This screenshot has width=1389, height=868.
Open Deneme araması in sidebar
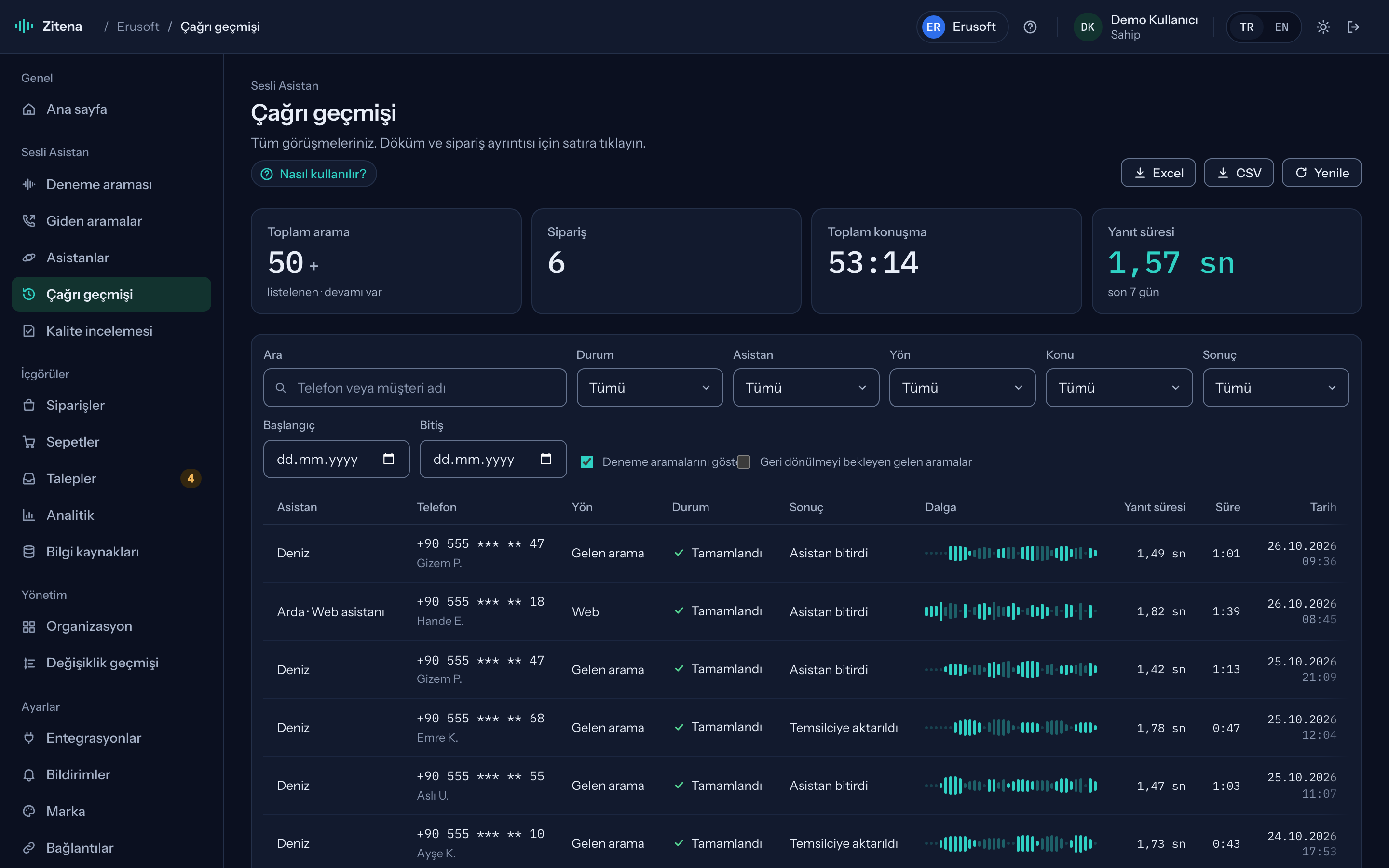[x=111, y=184]
